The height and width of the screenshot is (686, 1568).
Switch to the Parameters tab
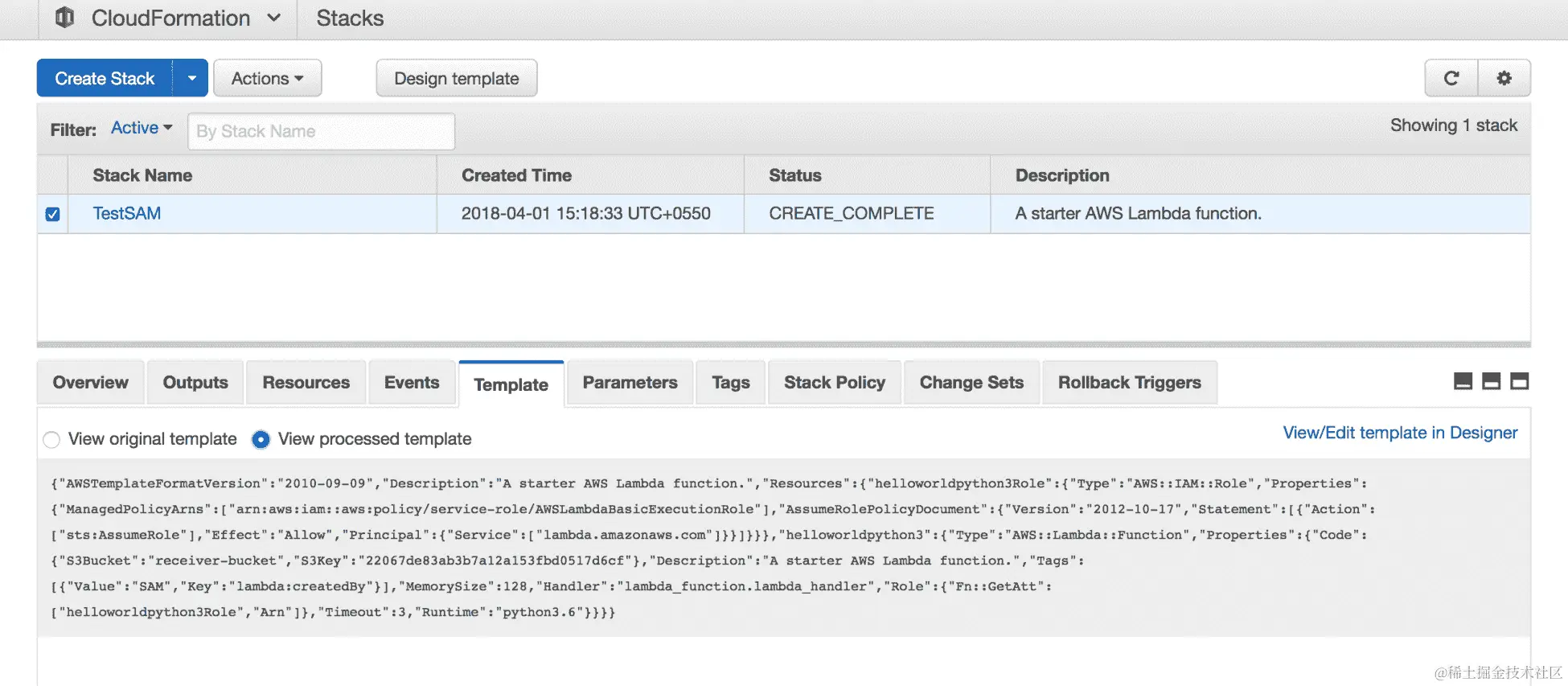(630, 383)
